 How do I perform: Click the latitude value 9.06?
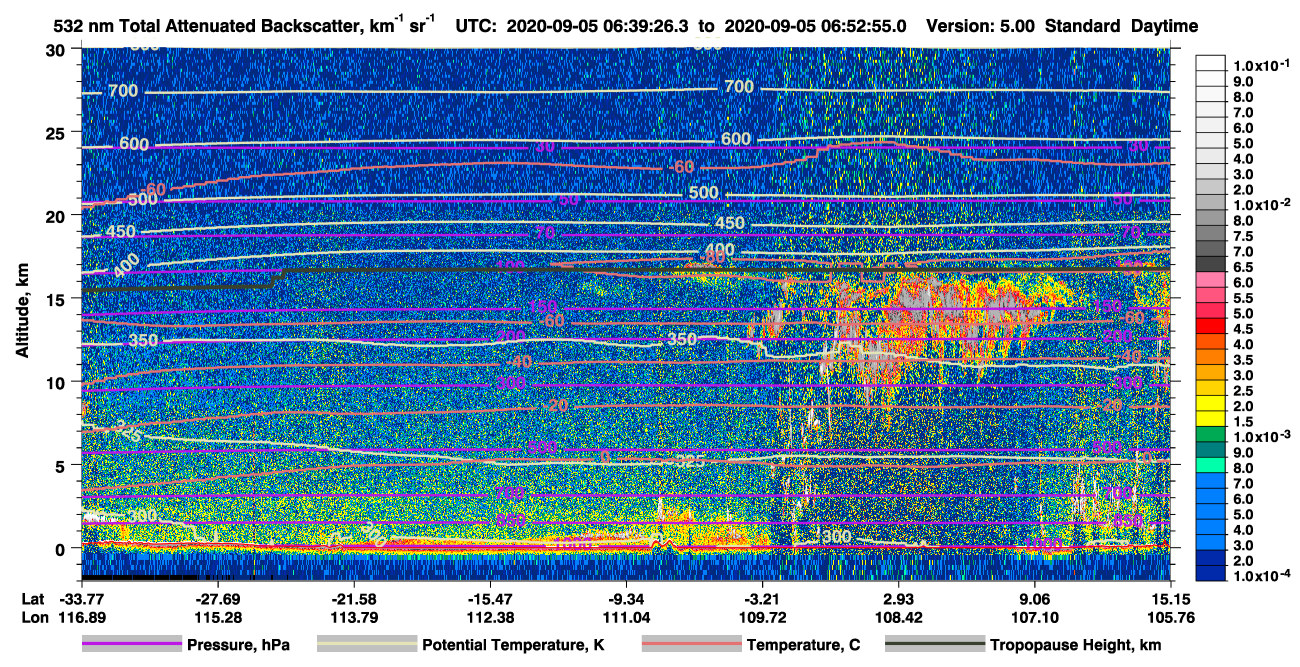(1035, 599)
